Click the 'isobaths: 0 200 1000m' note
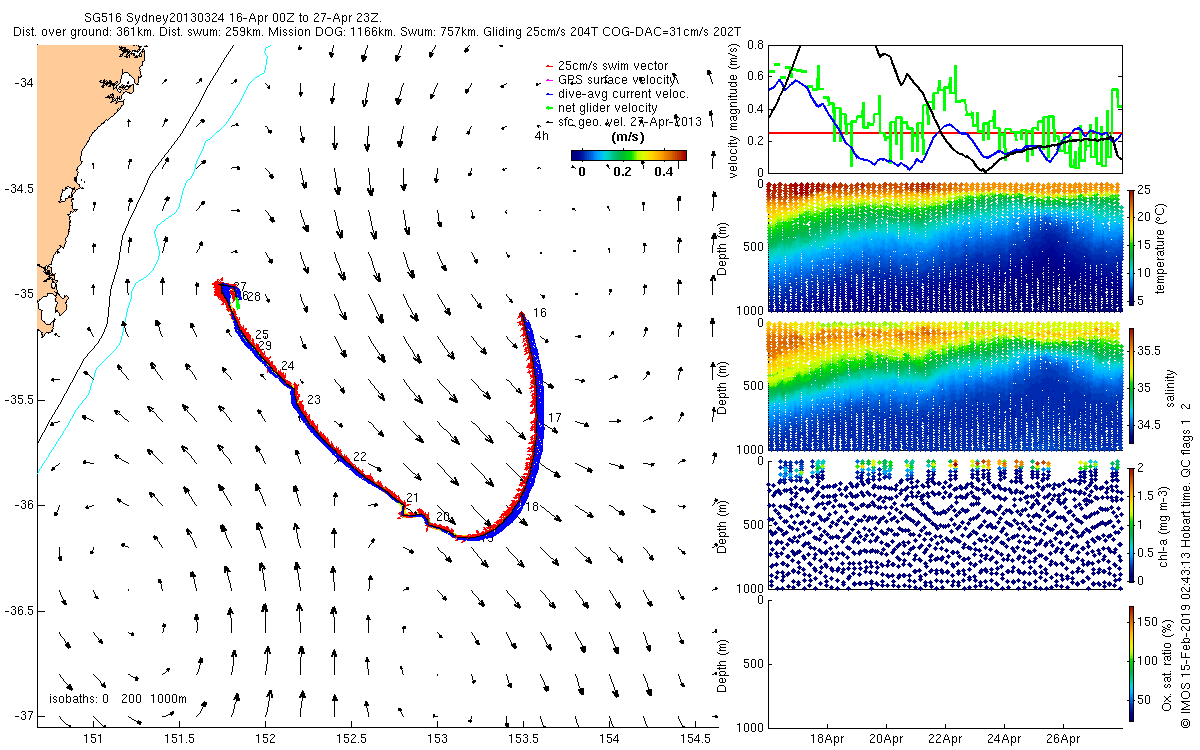The image size is (1200, 750). [x=117, y=699]
